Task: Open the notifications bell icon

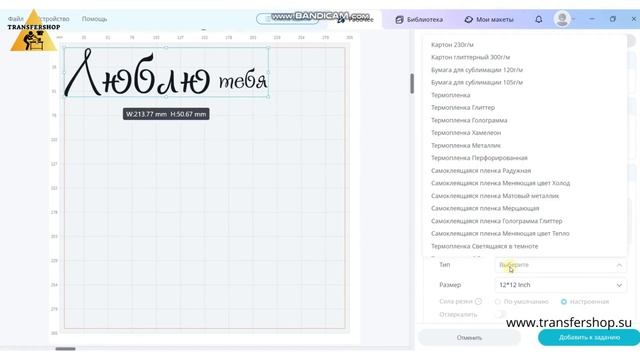Action: (x=538, y=19)
